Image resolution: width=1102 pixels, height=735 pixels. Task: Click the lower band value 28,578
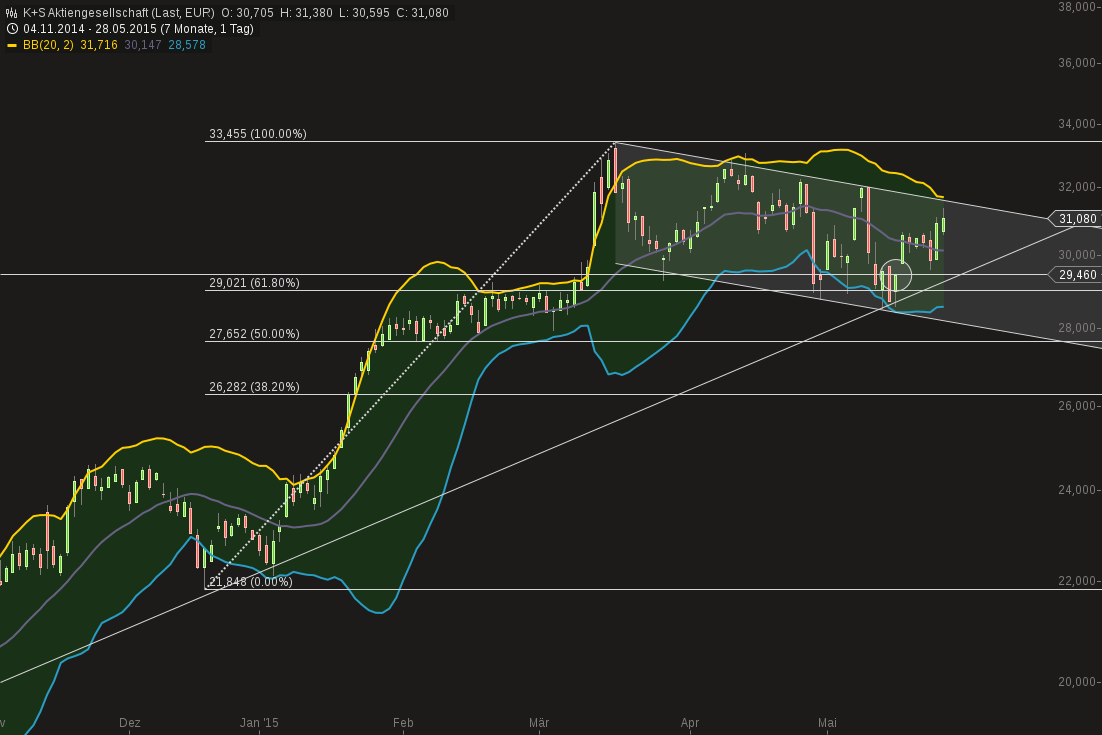tap(187, 45)
